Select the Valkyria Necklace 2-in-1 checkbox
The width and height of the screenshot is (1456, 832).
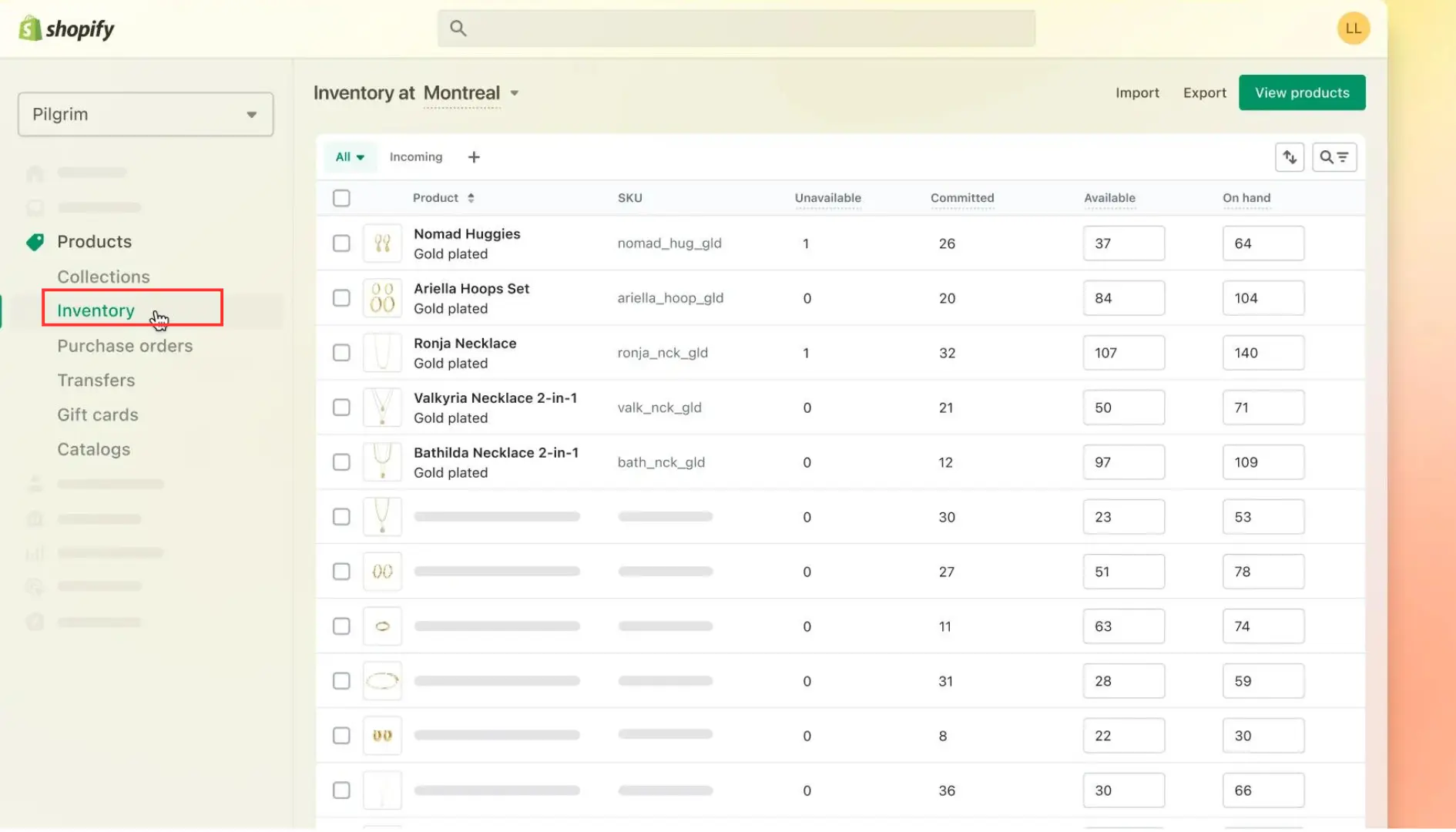click(x=341, y=408)
